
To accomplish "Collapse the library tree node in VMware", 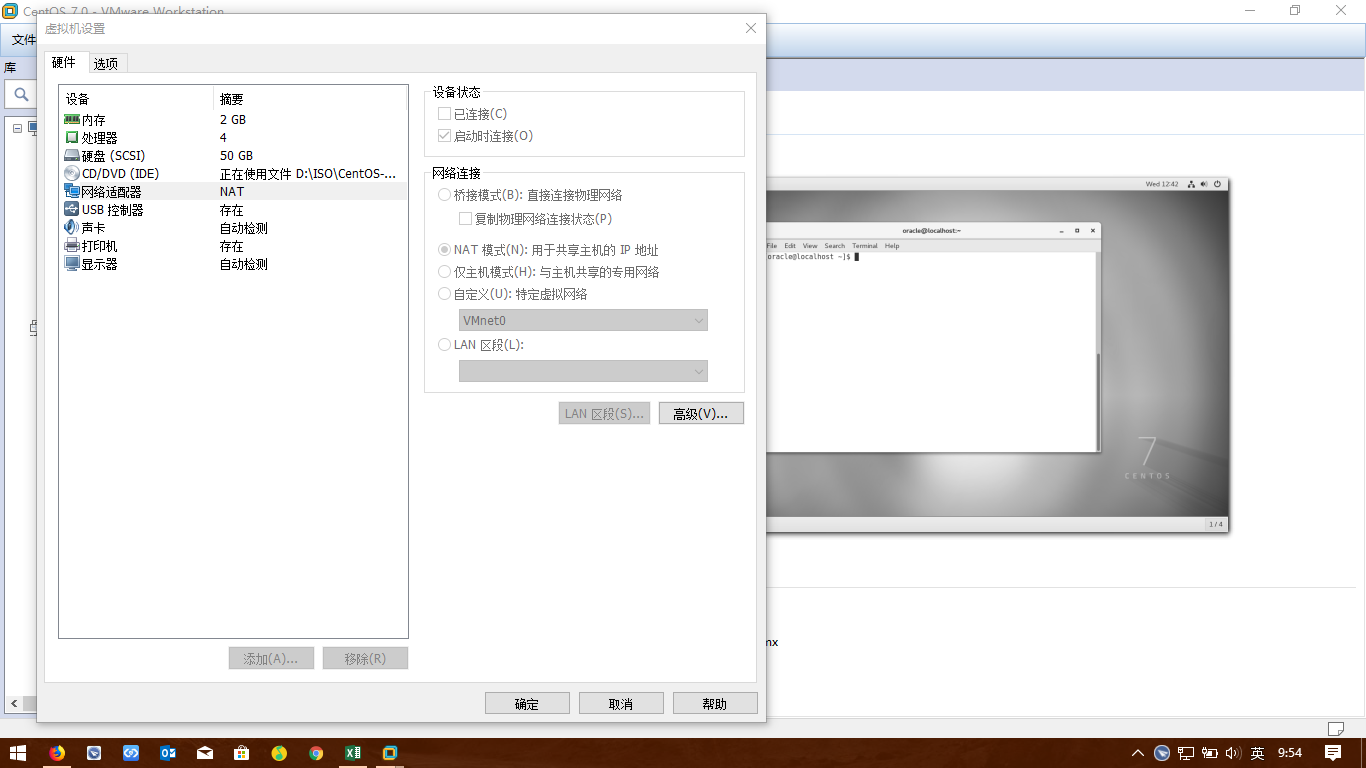I will [17, 128].
